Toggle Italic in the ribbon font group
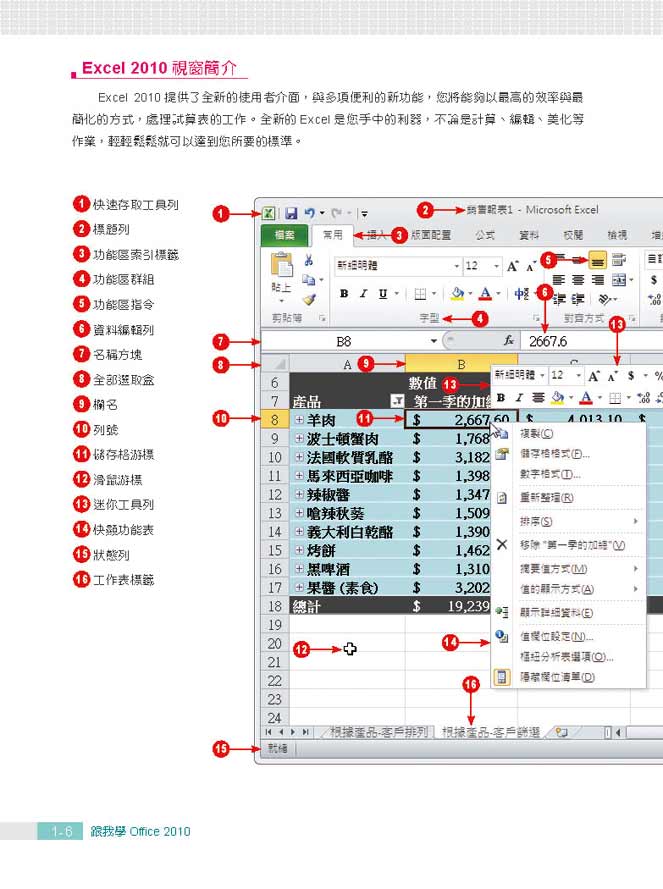The height and width of the screenshot is (889, 663). pyautogui.click(x=363, y=294)
